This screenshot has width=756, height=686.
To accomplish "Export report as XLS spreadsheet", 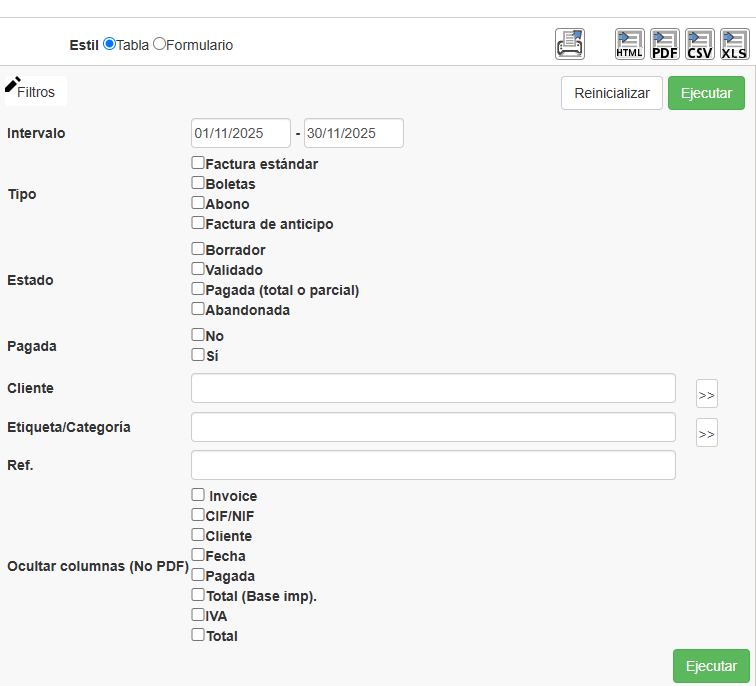I will (735, 44).
